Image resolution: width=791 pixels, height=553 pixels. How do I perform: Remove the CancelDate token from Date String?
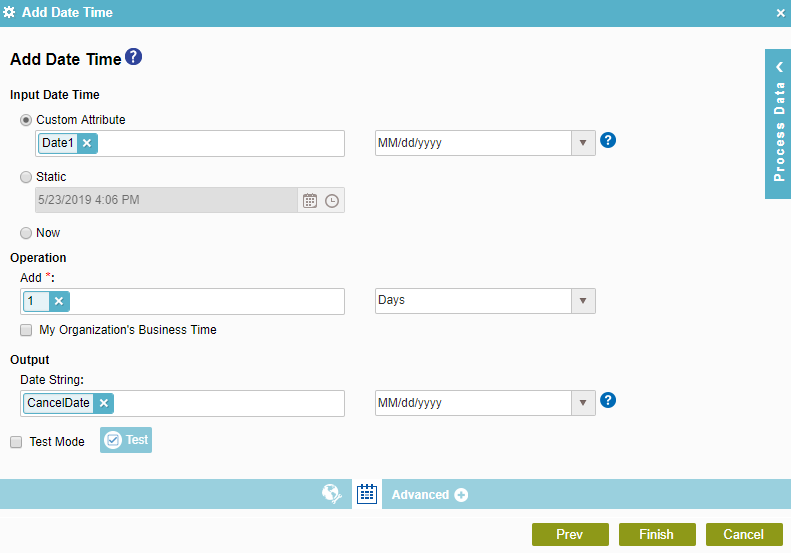[104, 403]
